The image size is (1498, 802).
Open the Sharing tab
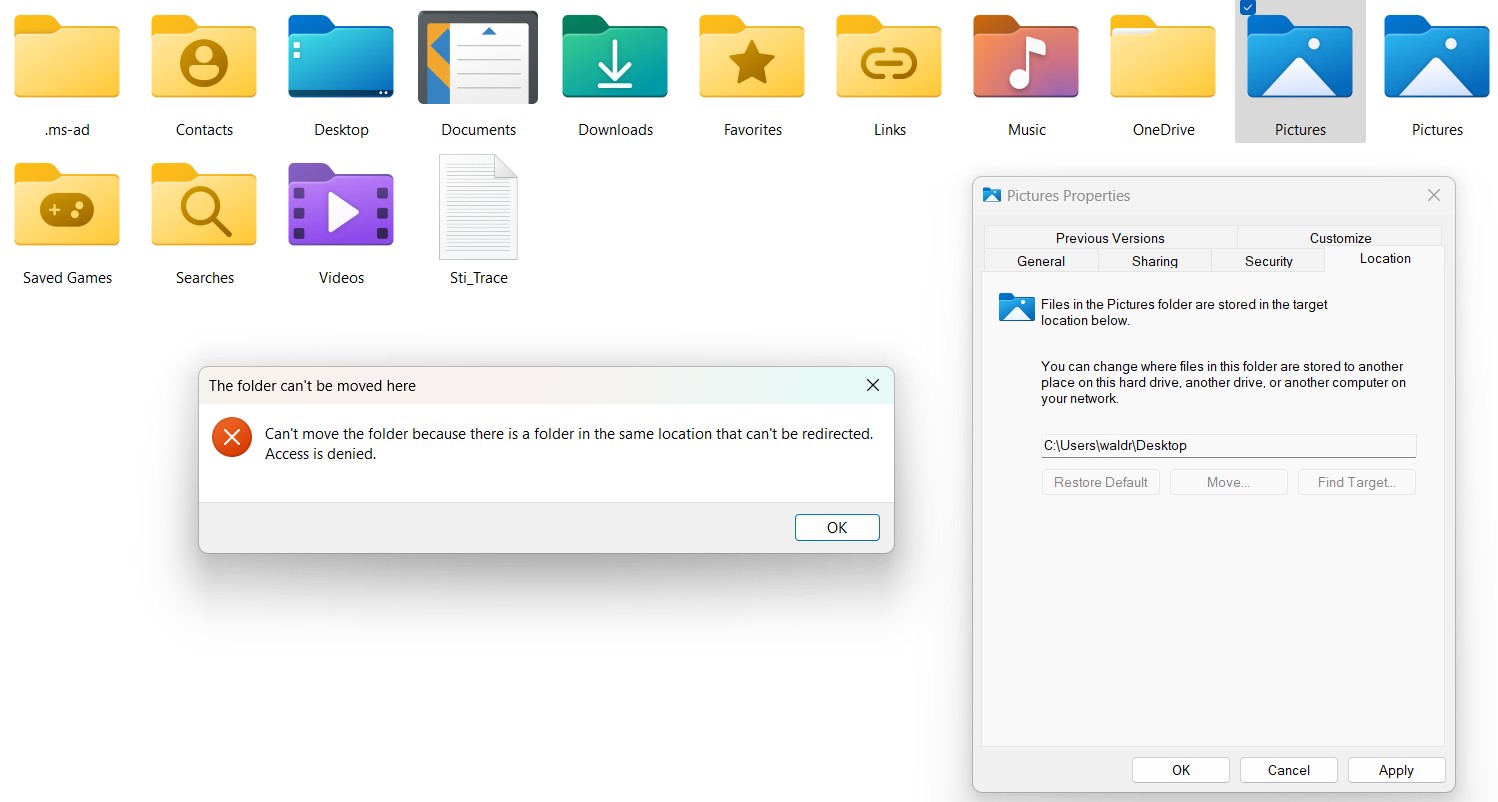pos(1155,261)
